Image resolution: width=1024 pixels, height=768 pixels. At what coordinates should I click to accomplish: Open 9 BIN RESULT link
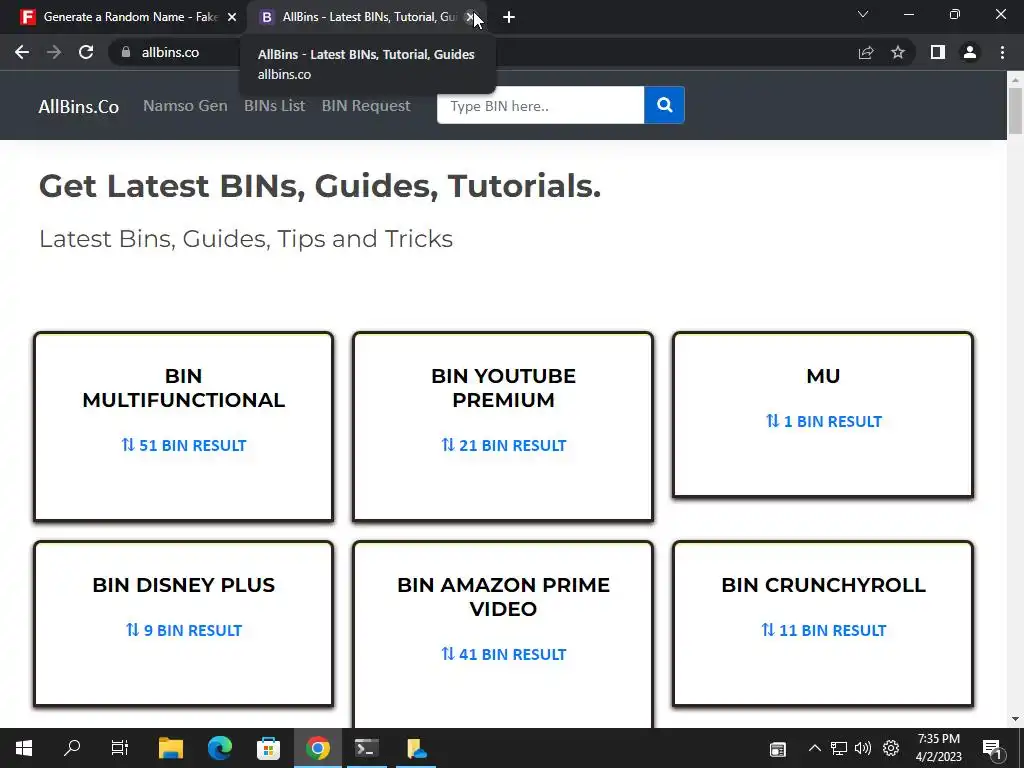[184, 630]
